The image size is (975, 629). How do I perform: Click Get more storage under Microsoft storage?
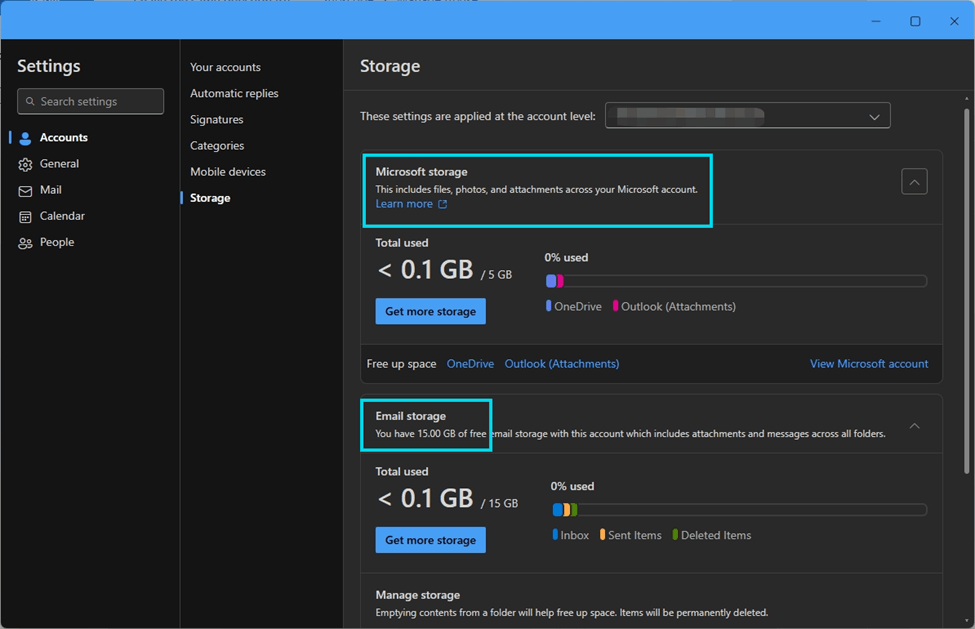coord(430,311)
